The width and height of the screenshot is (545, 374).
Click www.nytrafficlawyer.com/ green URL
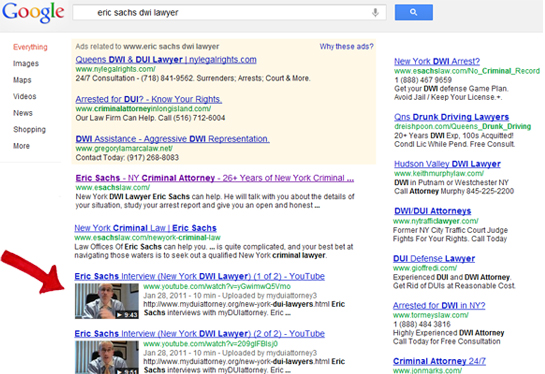(x=436, y=221)
